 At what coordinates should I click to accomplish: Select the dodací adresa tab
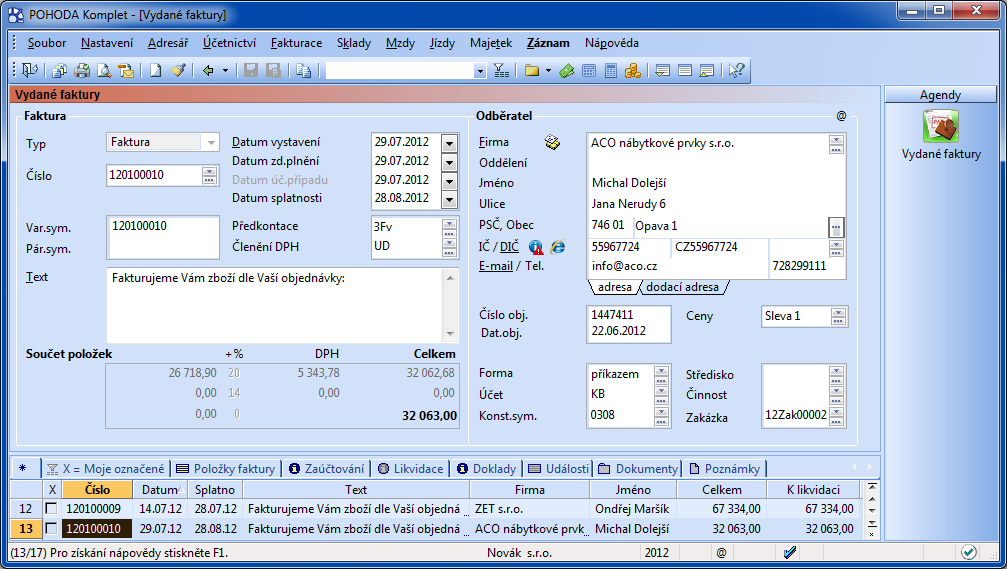pyautogui.click(x=683, y=287)
